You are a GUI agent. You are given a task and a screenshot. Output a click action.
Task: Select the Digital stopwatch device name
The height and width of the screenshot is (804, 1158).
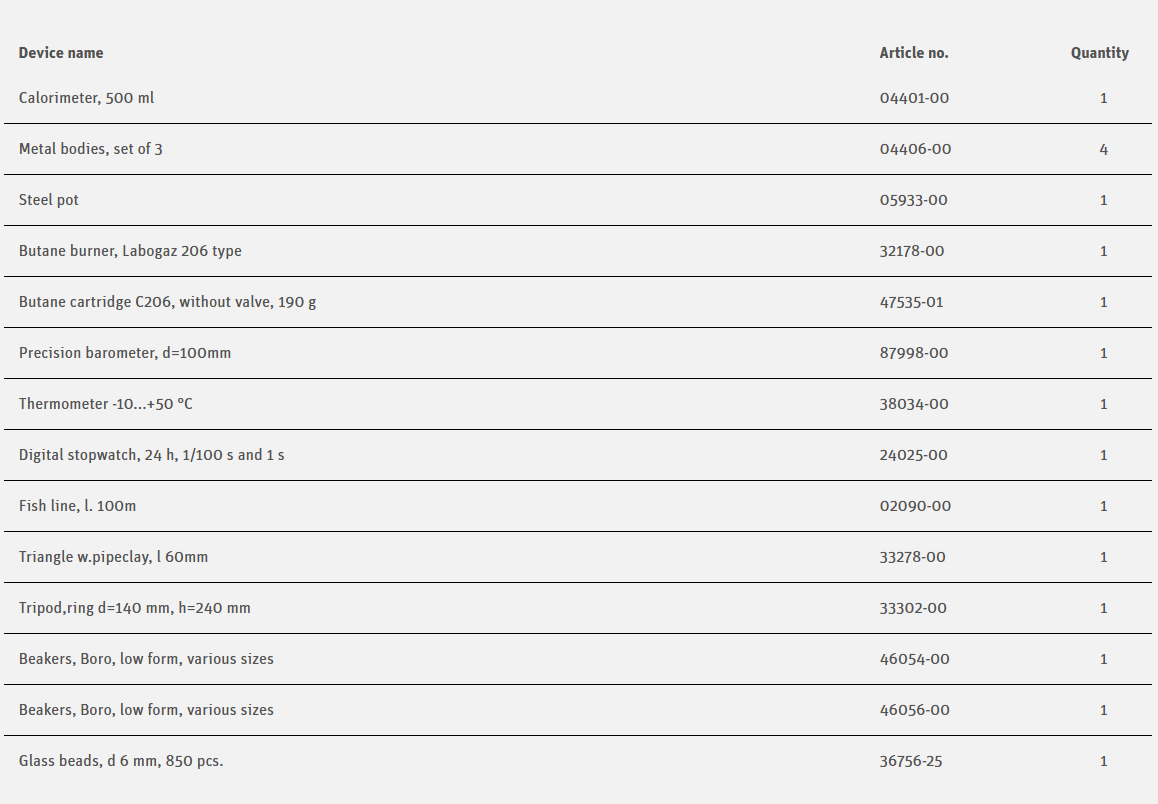click(151, 455)
